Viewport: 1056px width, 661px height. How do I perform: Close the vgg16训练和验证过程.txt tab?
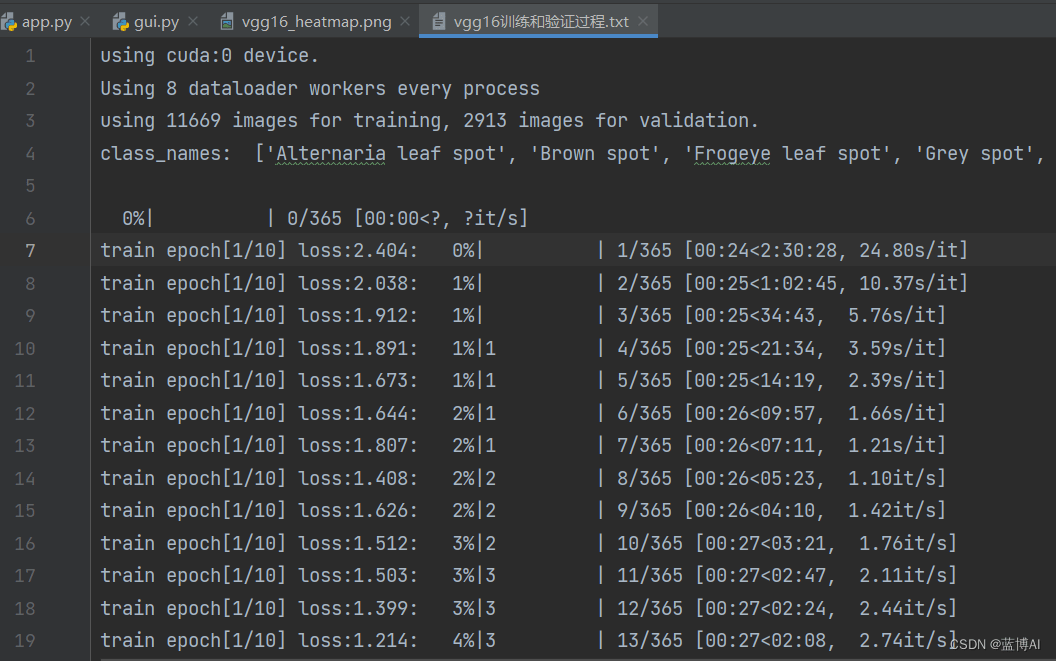click(x=643, y=22)
